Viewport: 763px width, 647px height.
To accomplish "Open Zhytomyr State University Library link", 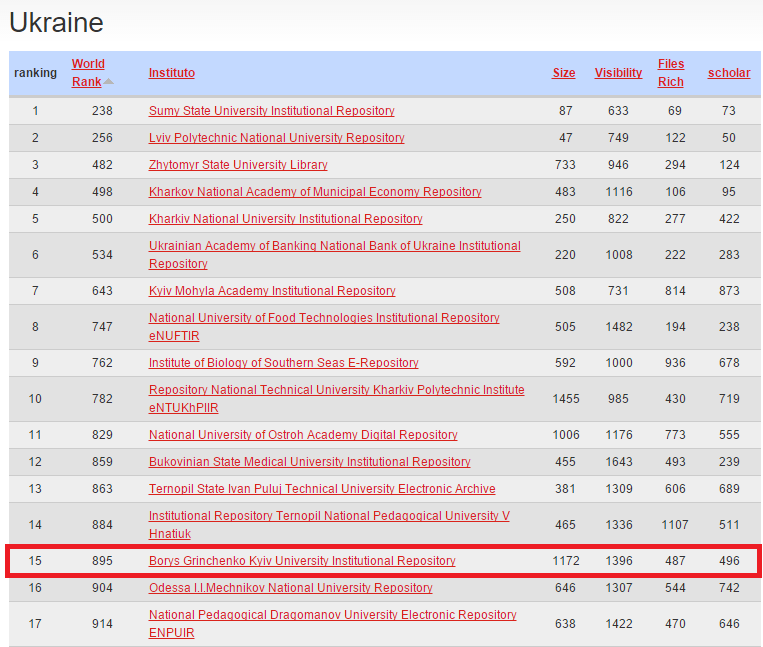I will click(238, 165).
